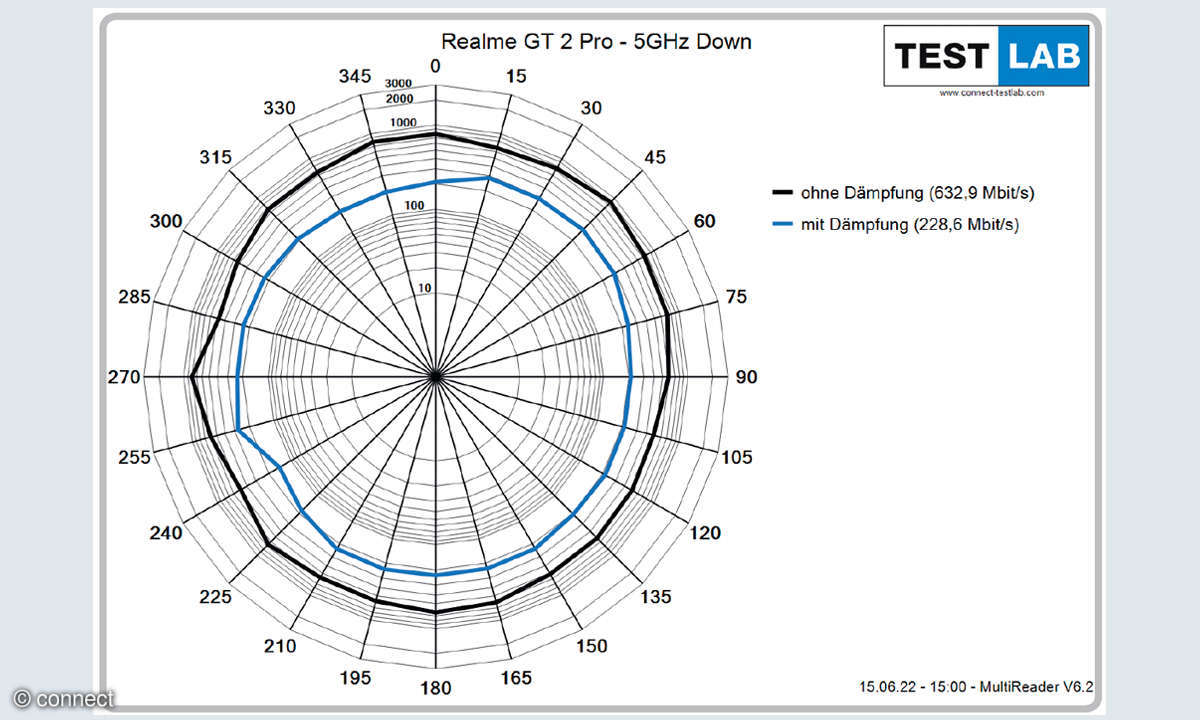
Task: Click chart title 'Realme GT 2 Pro - 5GHz Down'
Action: 597,42
